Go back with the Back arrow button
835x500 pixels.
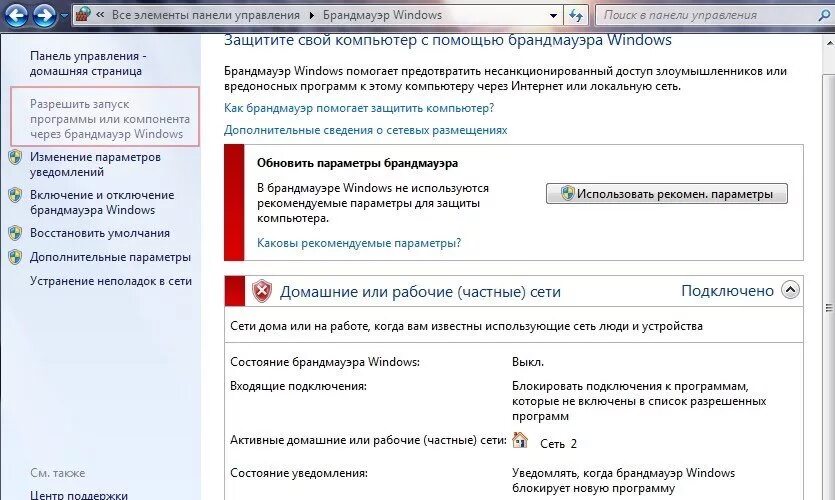[16, 15]
